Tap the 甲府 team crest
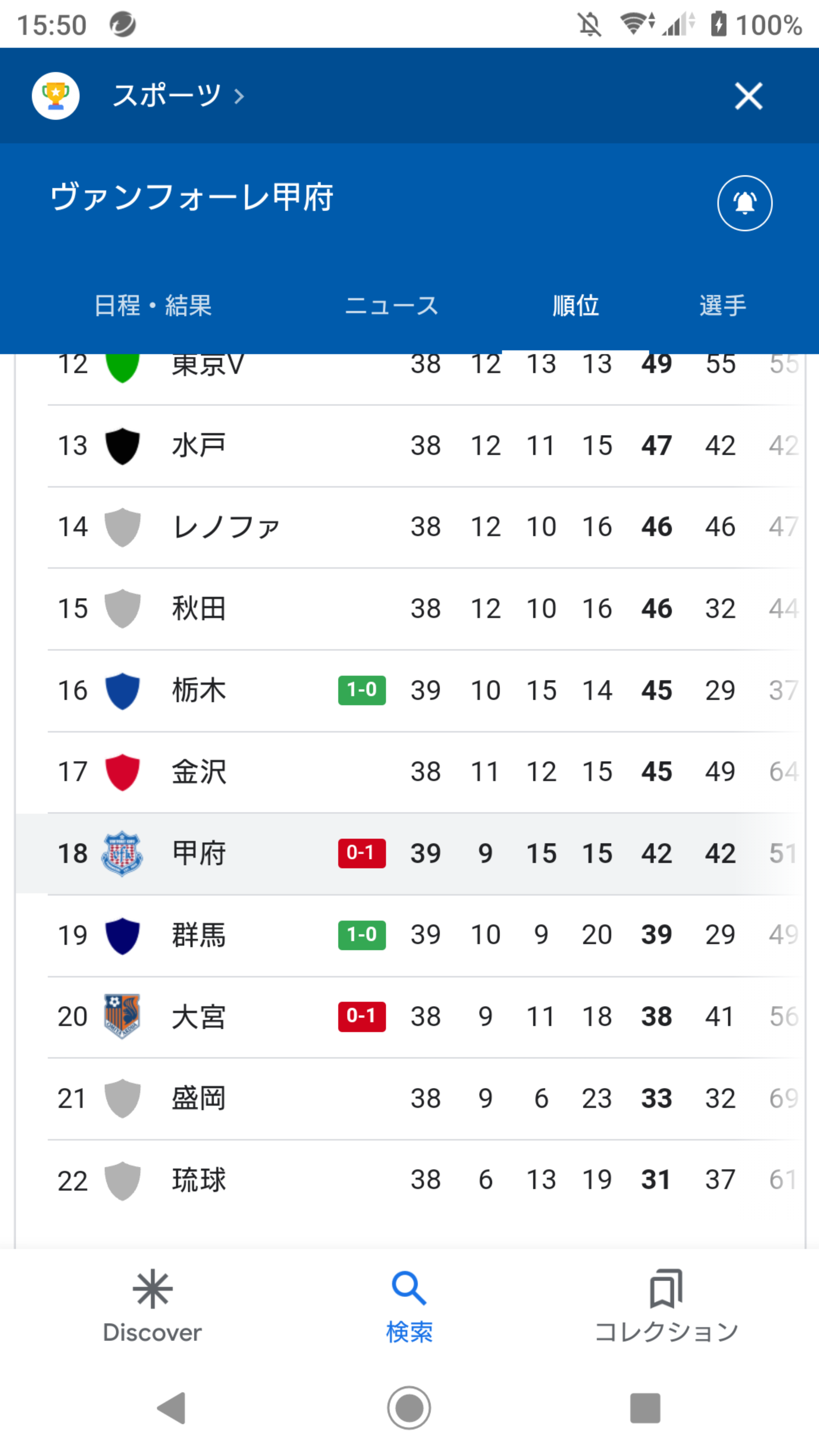 click(122, 854)
